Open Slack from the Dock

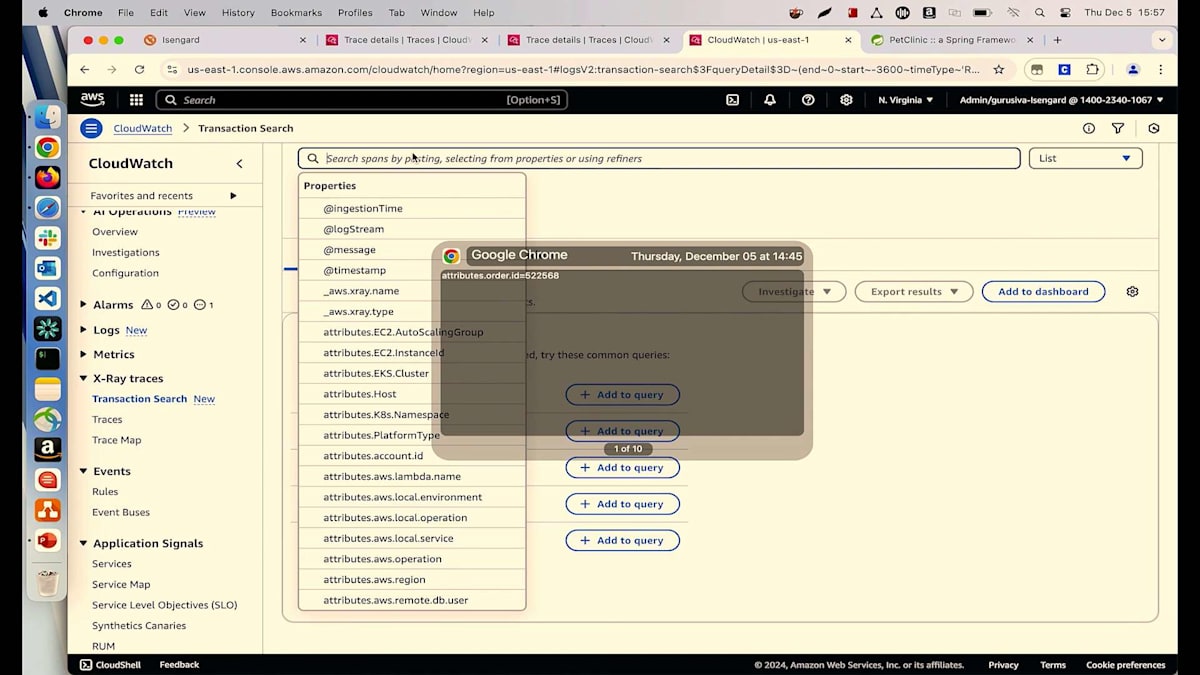click(47, 238)
